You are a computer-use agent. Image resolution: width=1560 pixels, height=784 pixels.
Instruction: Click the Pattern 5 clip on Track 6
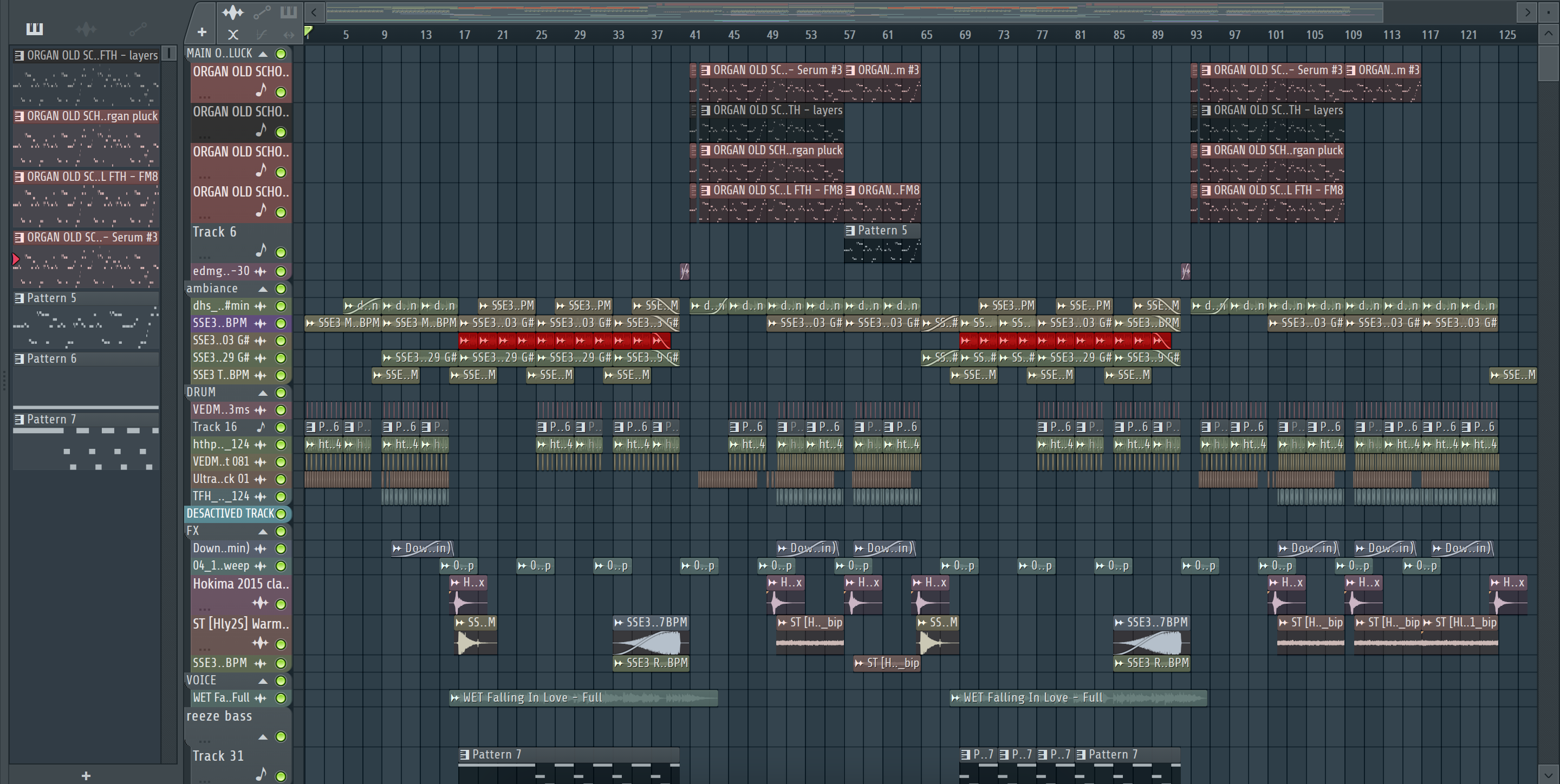click(882, 243)
